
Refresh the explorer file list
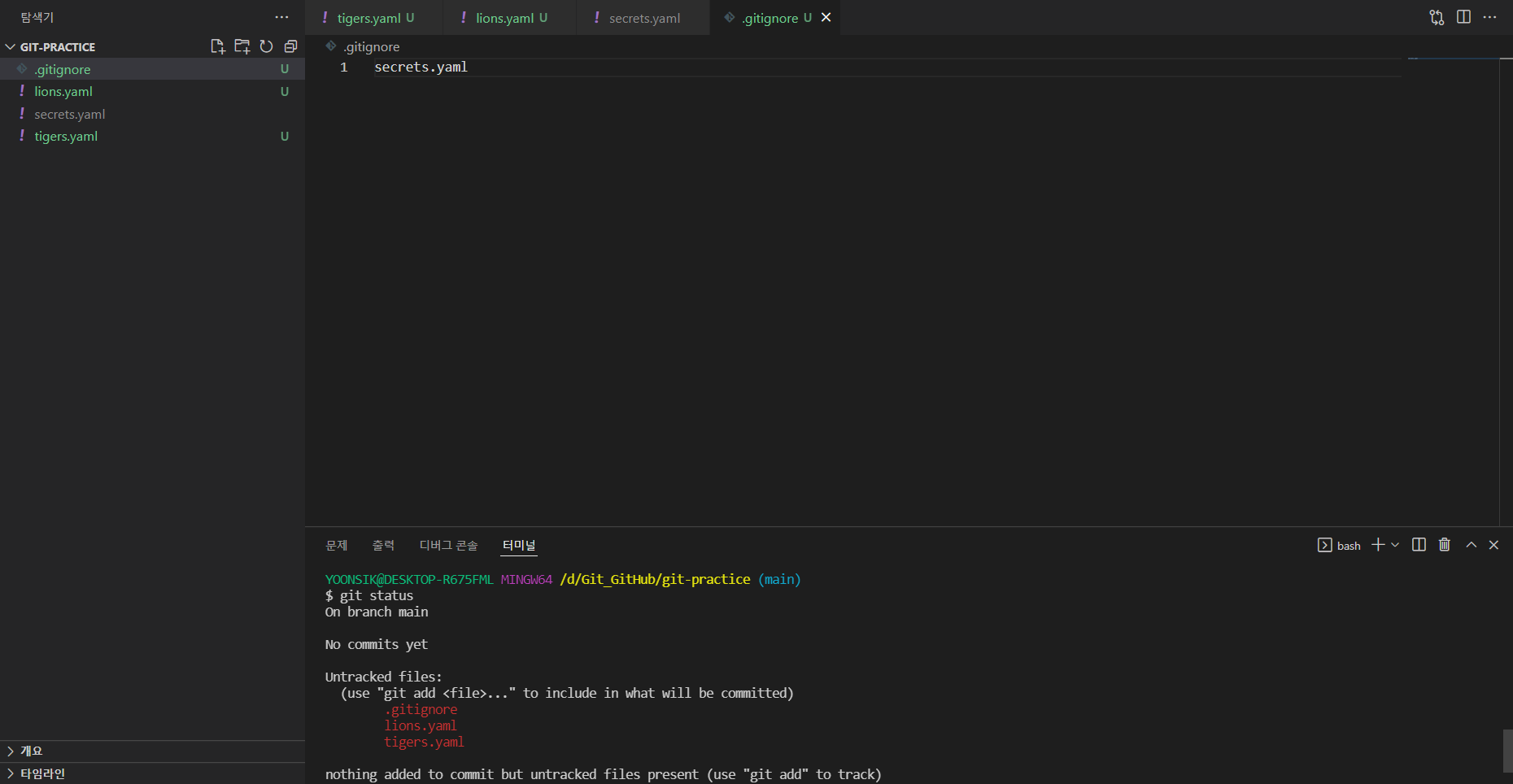tap(266, 46)
